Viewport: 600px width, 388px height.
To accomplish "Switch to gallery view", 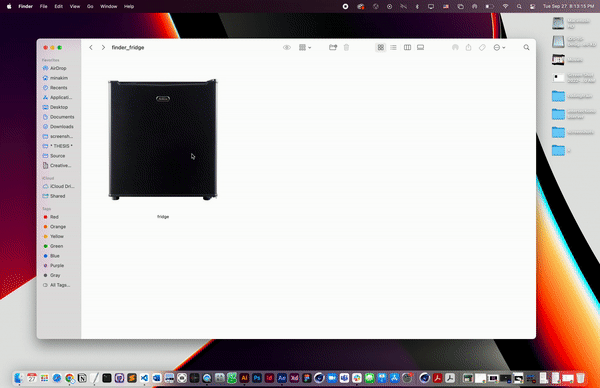I will coord(420,47).
